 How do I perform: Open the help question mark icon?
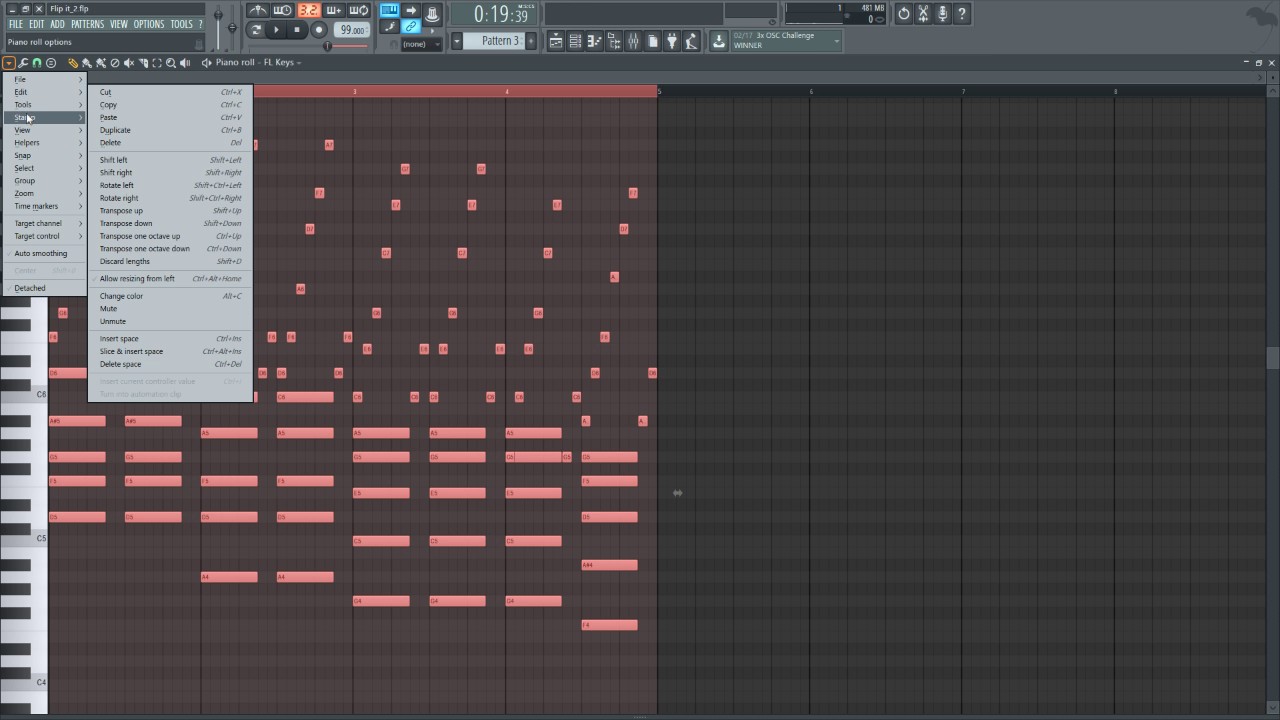962,13
